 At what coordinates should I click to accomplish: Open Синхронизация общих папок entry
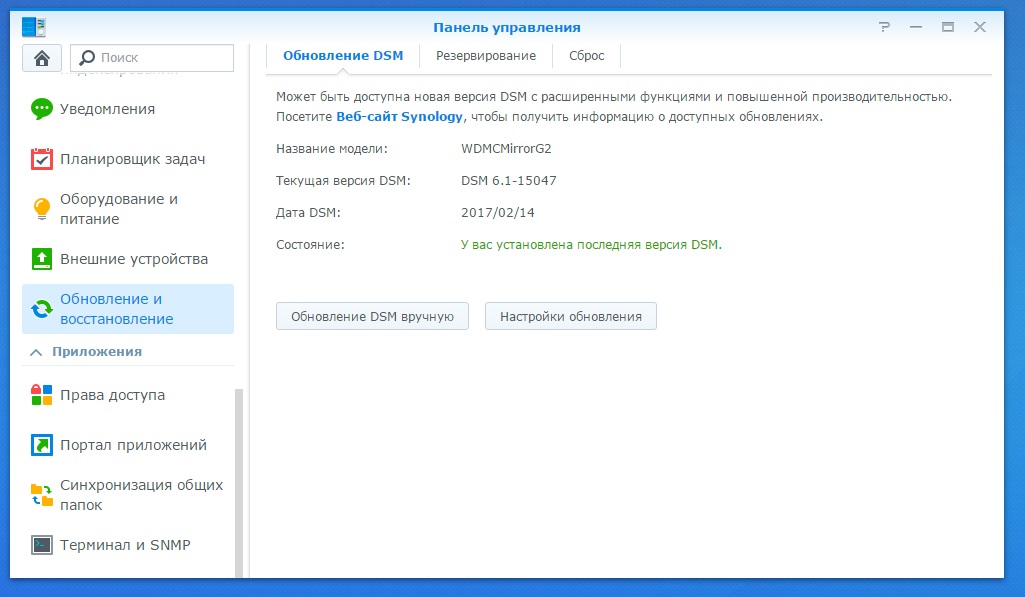click(127, 495)
